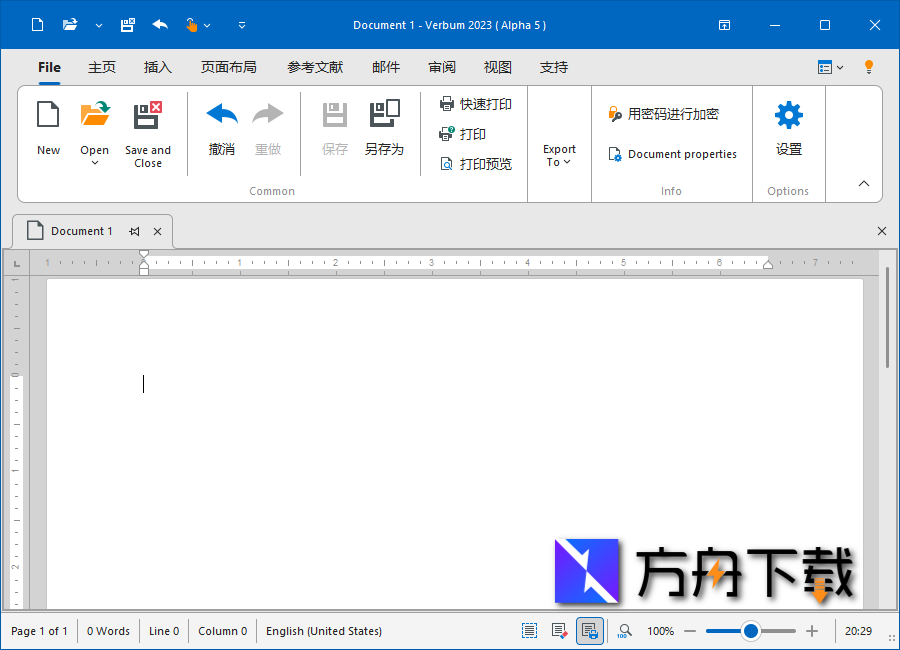Open the zoom magnifier in status bar
The height and width of the screenshot is (650, 900).
pos(624,631)
